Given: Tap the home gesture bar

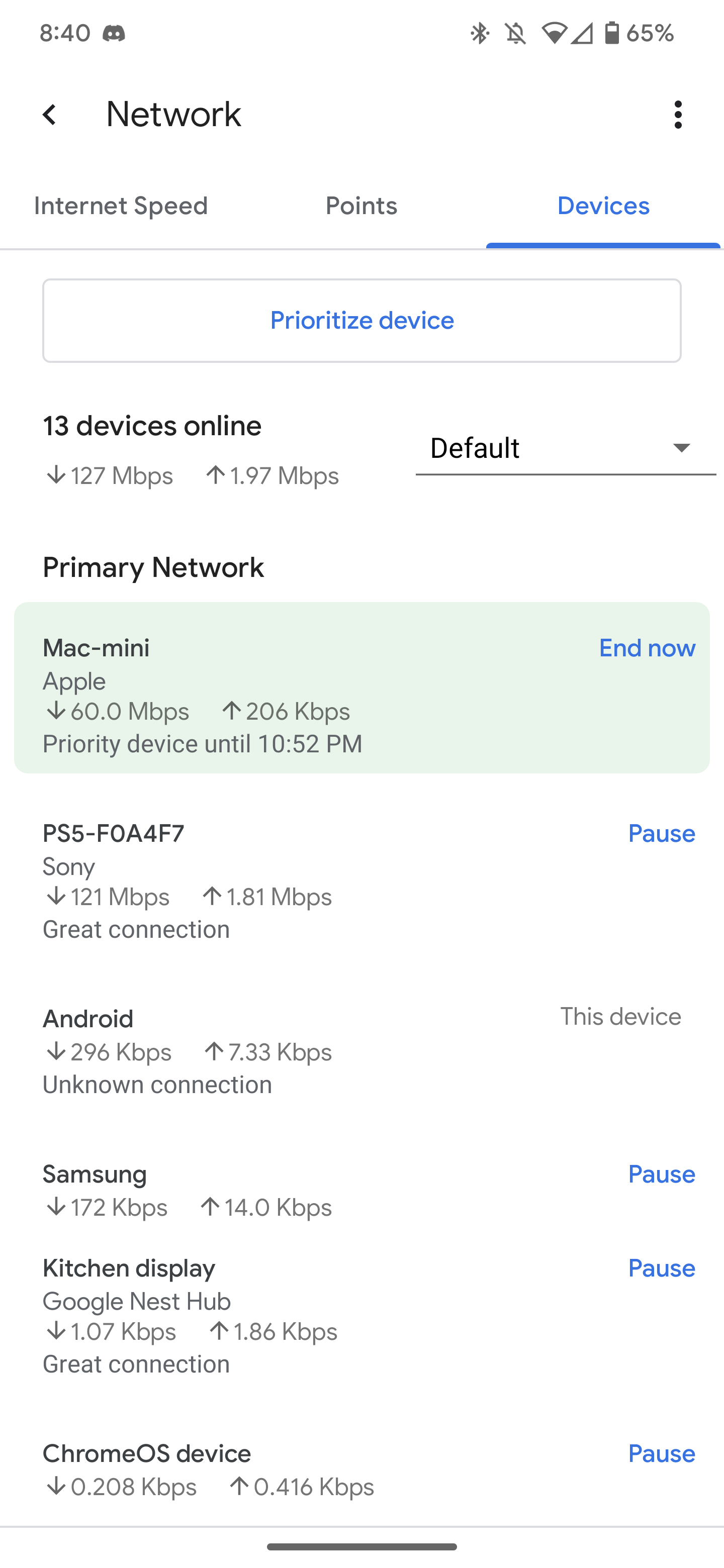Looking at the screenshot, I should [361, 1547].
